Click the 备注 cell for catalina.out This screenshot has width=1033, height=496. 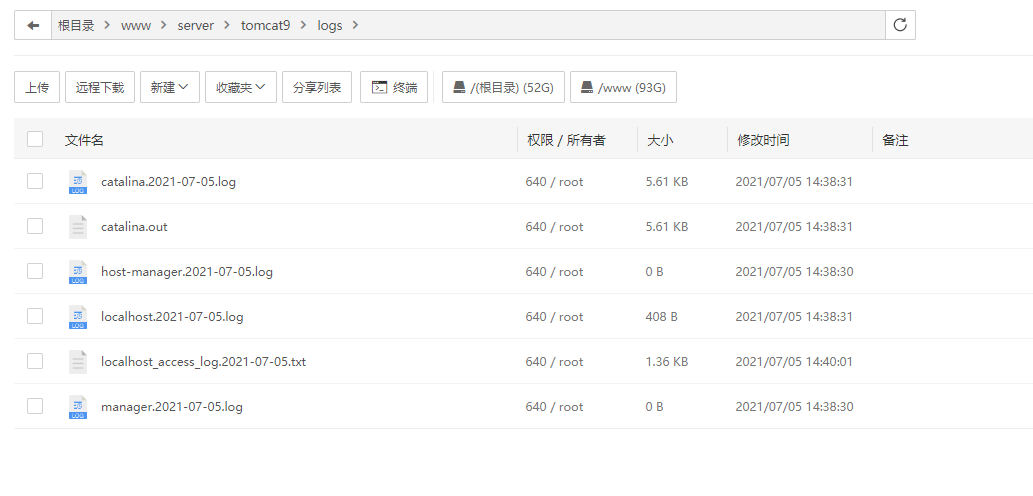[x=953, y=227]
